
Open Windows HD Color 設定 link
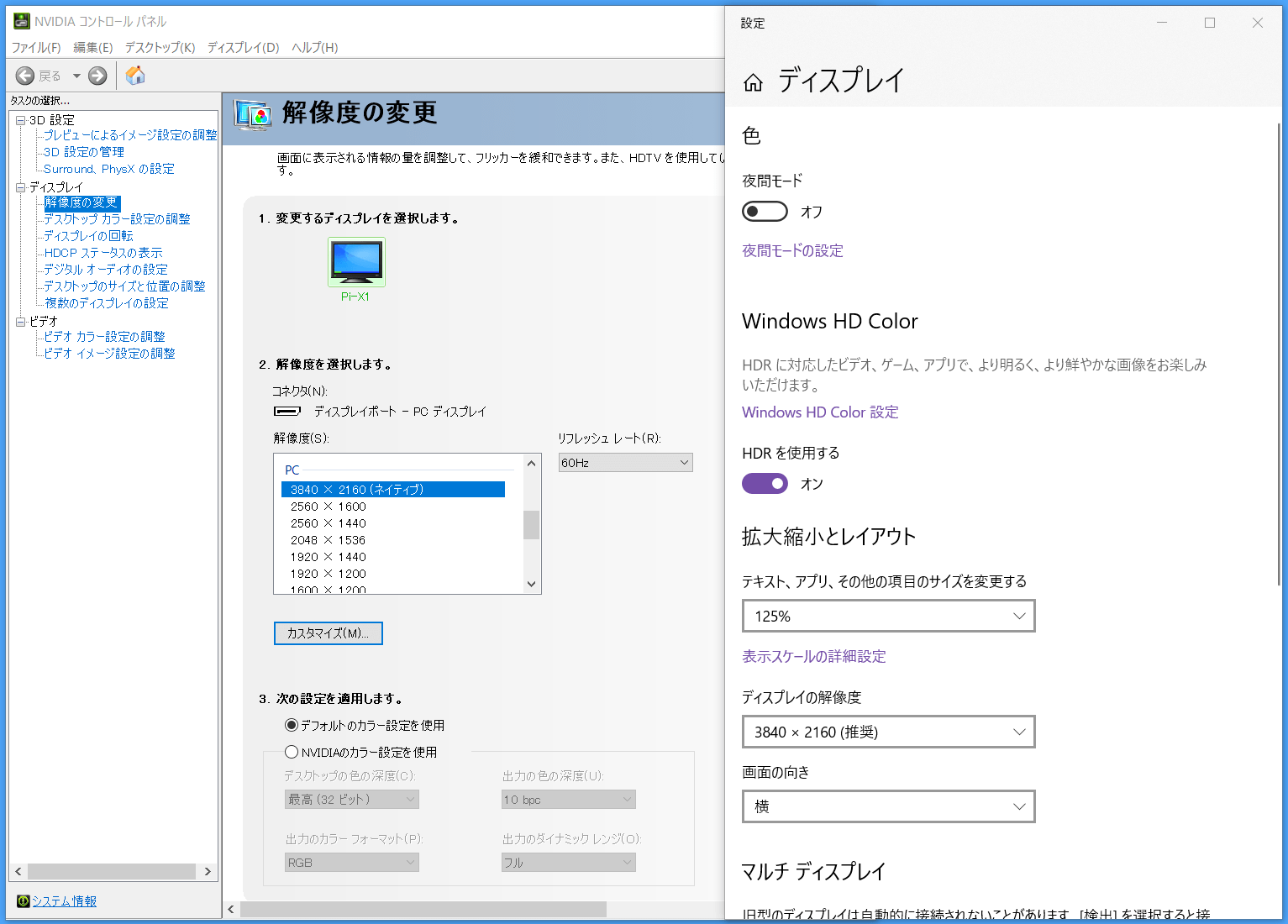pos(820,412)
